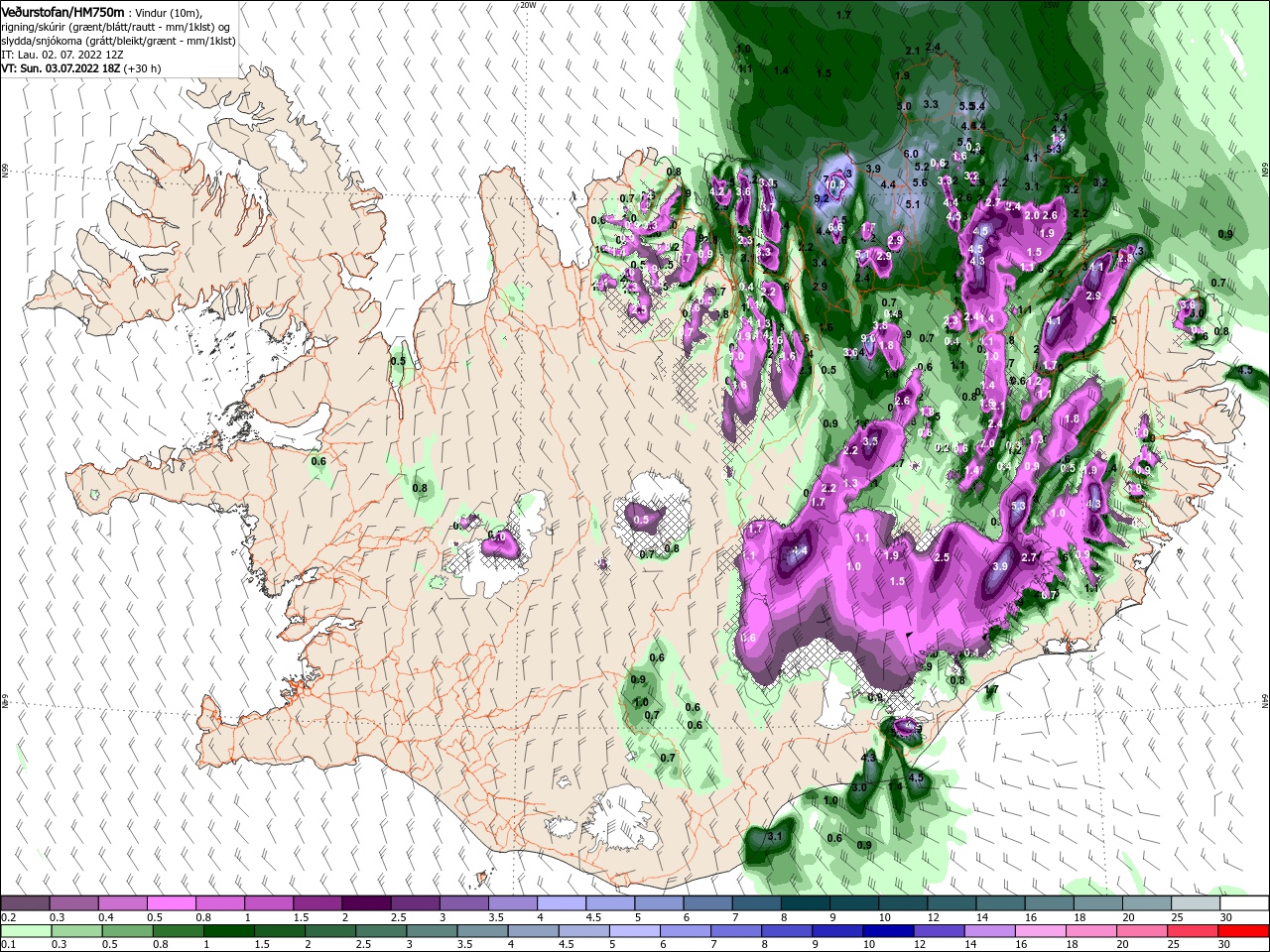This screenshot has height=952, width=1270.
Task: Click the 9.2 precipitation value on the map
Action: coord(821,198)
